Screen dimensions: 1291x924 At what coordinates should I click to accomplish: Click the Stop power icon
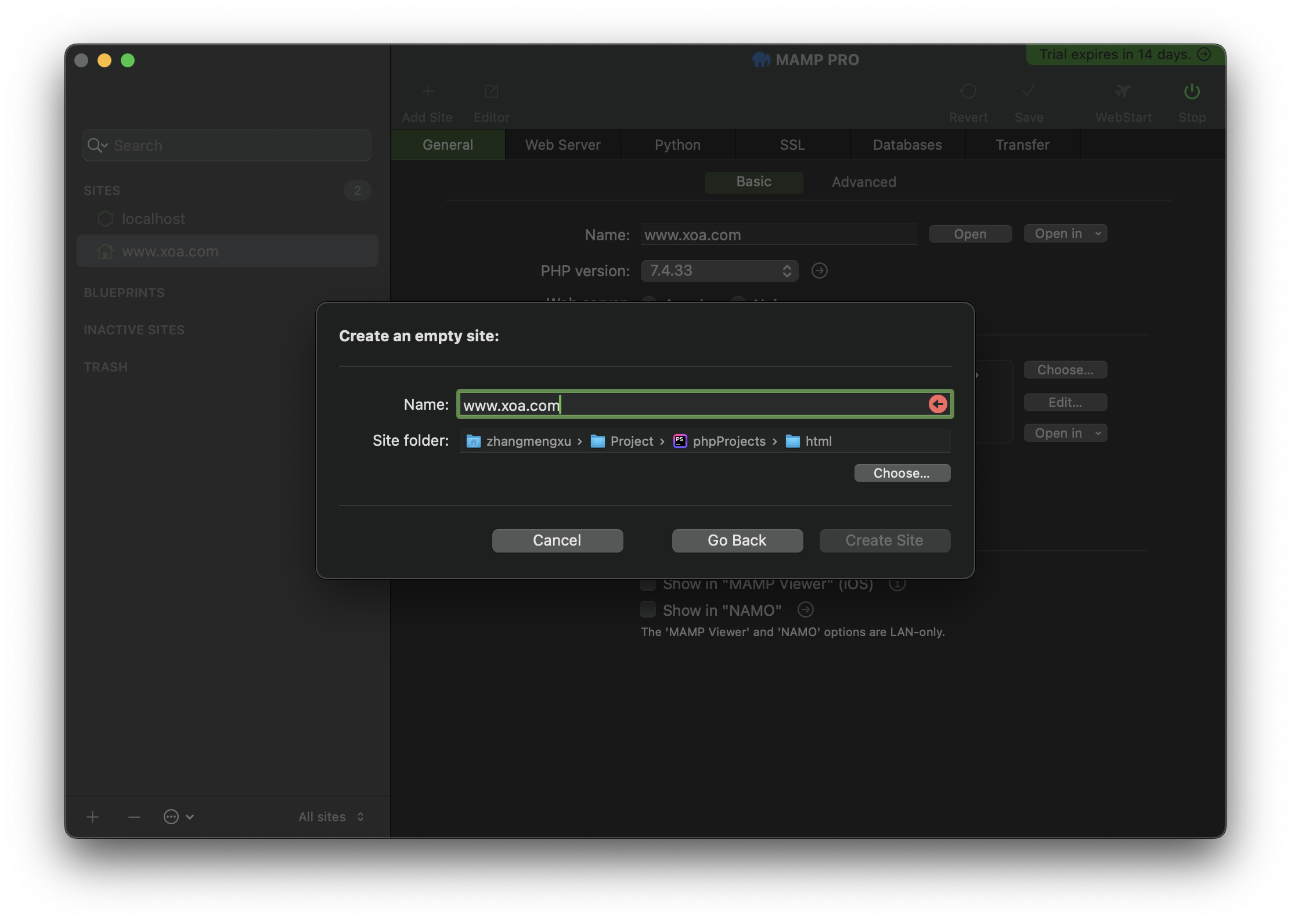[1192, 91]
